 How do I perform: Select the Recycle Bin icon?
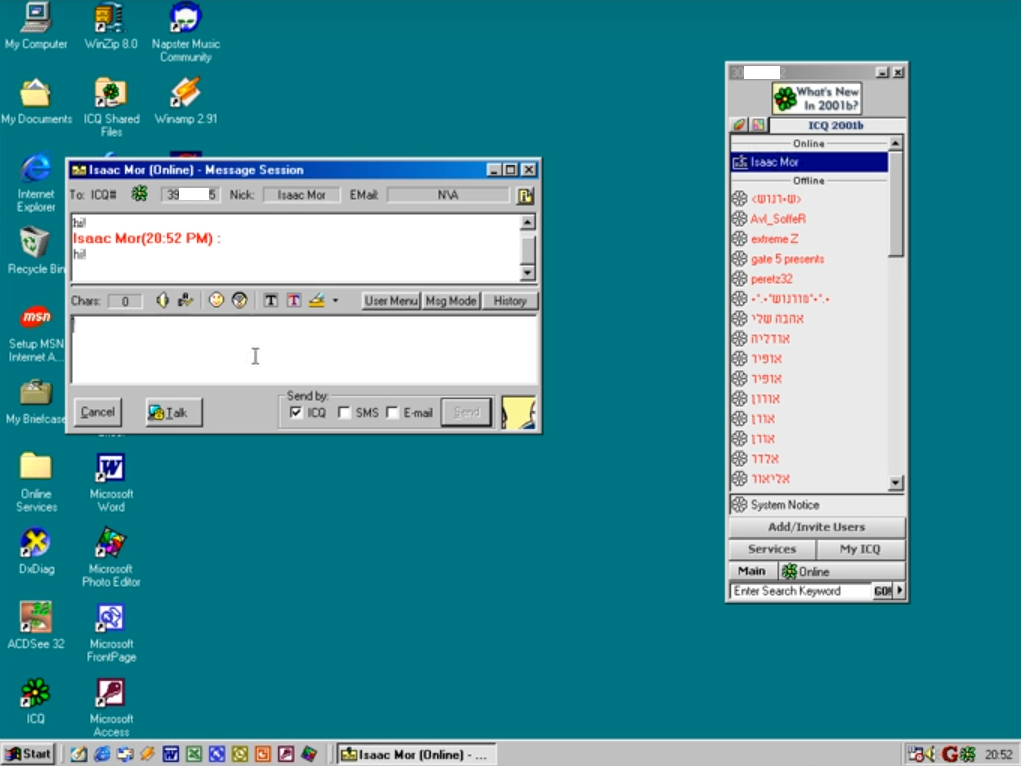(35, 251)
